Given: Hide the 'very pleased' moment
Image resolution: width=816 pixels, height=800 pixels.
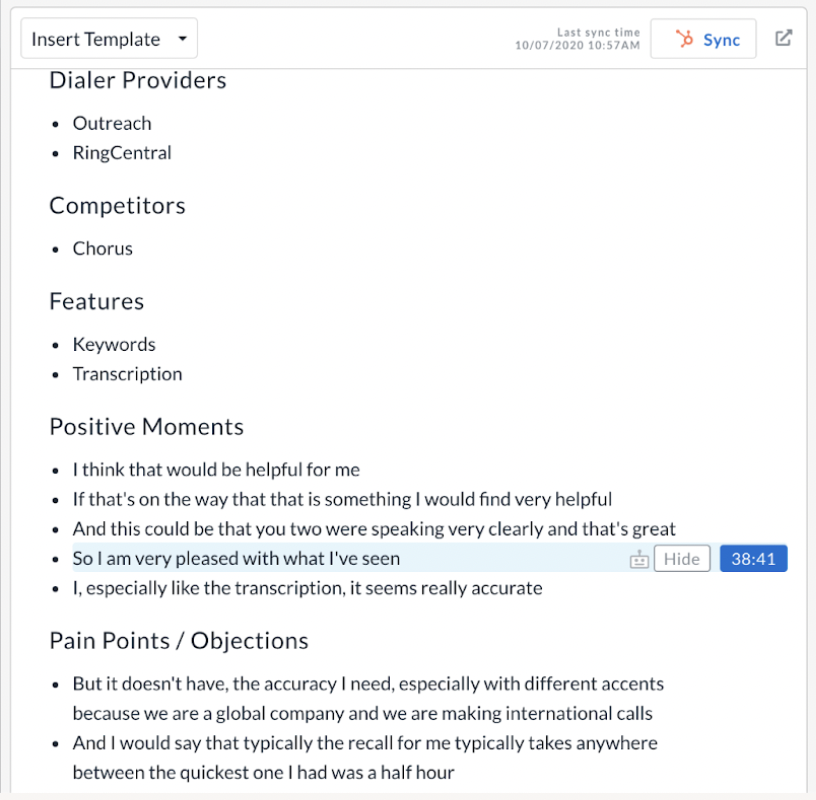Looking at the screenshot, I should [x=682, y=558].
